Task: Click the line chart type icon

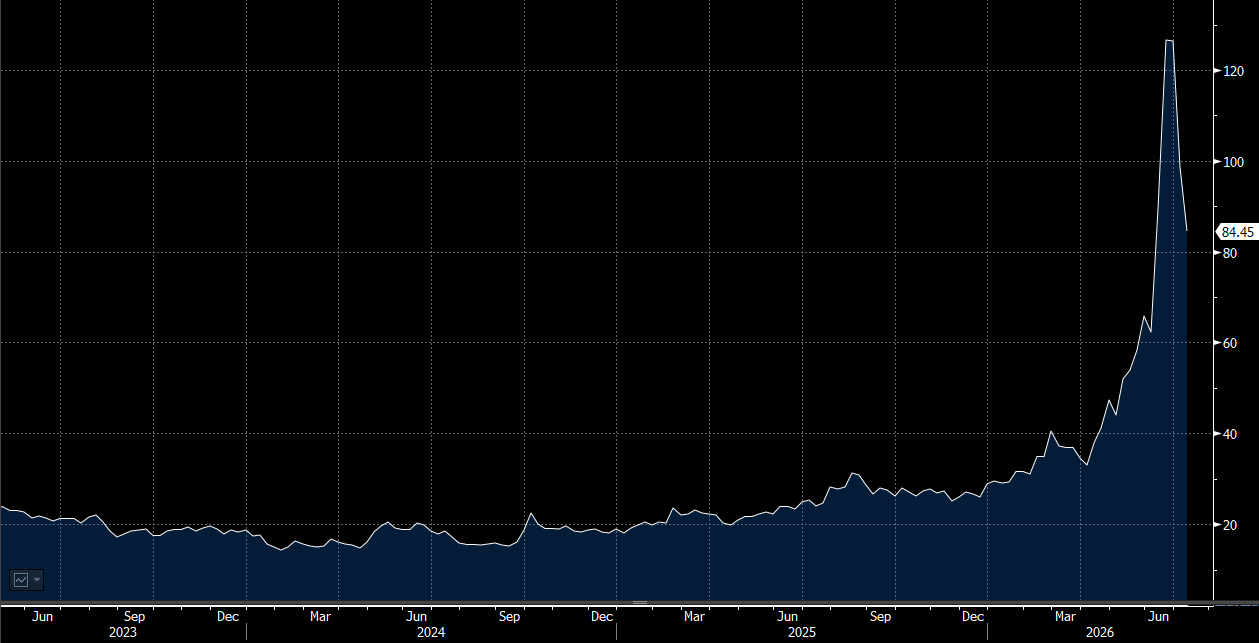Action: point(21,579)
